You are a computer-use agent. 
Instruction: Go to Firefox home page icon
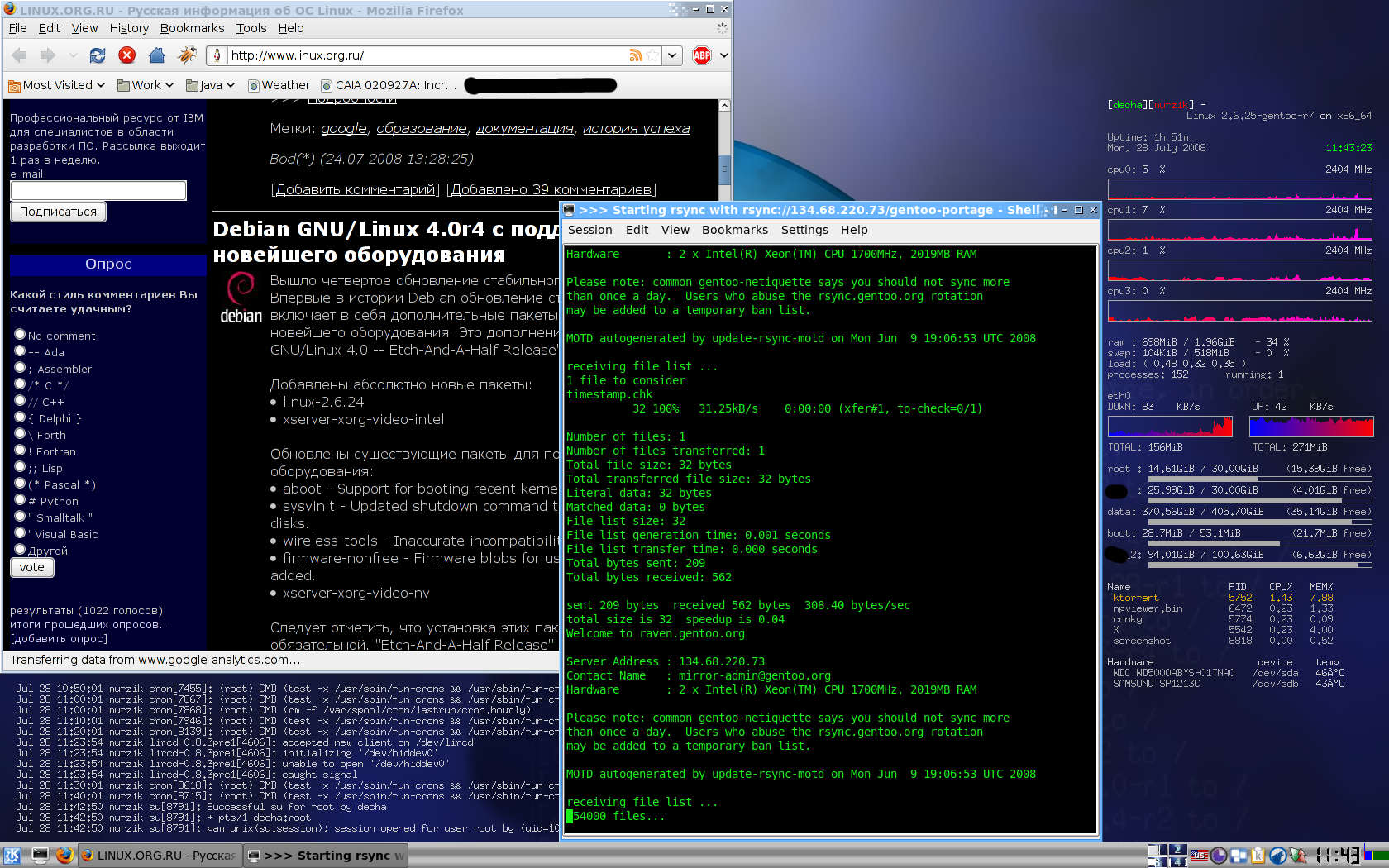(x=157, y=55)
